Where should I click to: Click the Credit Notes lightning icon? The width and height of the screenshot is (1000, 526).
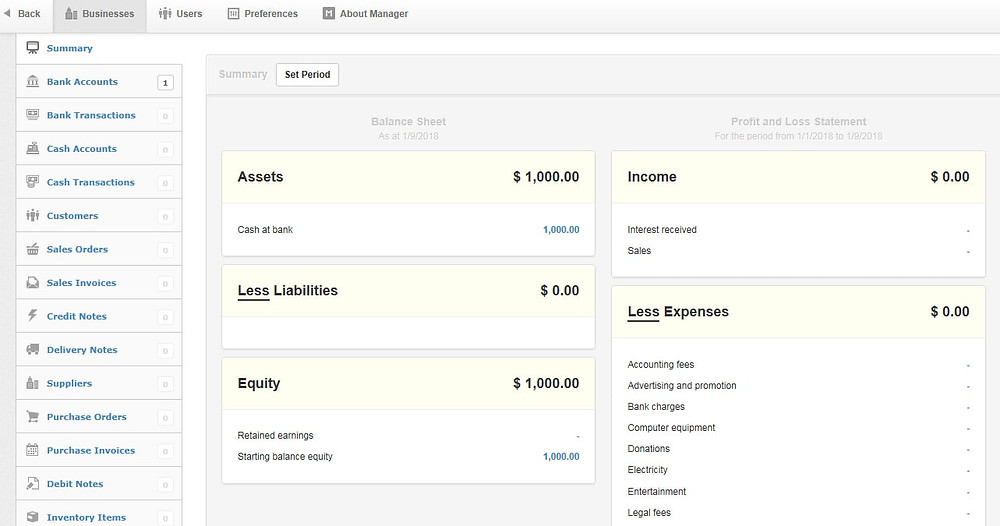(33, 316)
